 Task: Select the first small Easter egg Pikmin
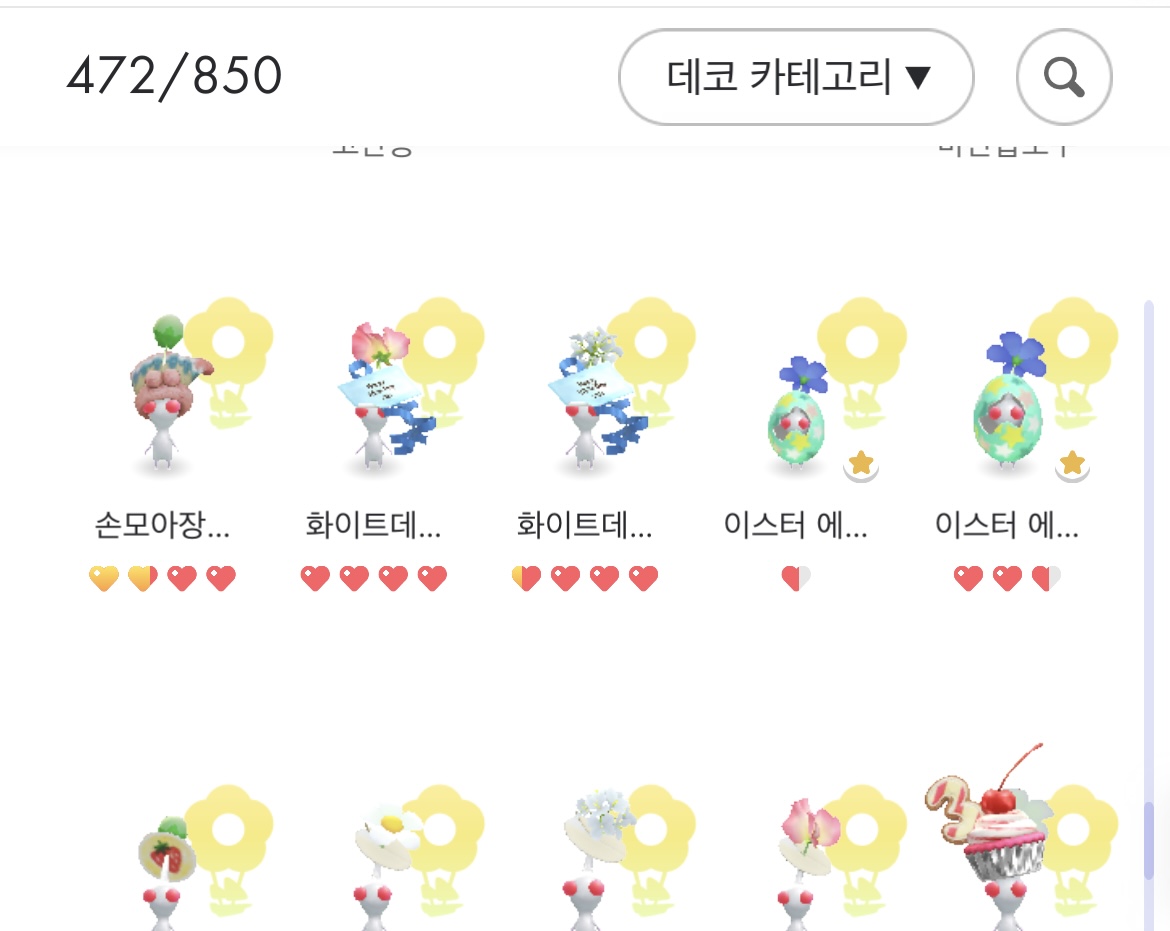(798, 413)
